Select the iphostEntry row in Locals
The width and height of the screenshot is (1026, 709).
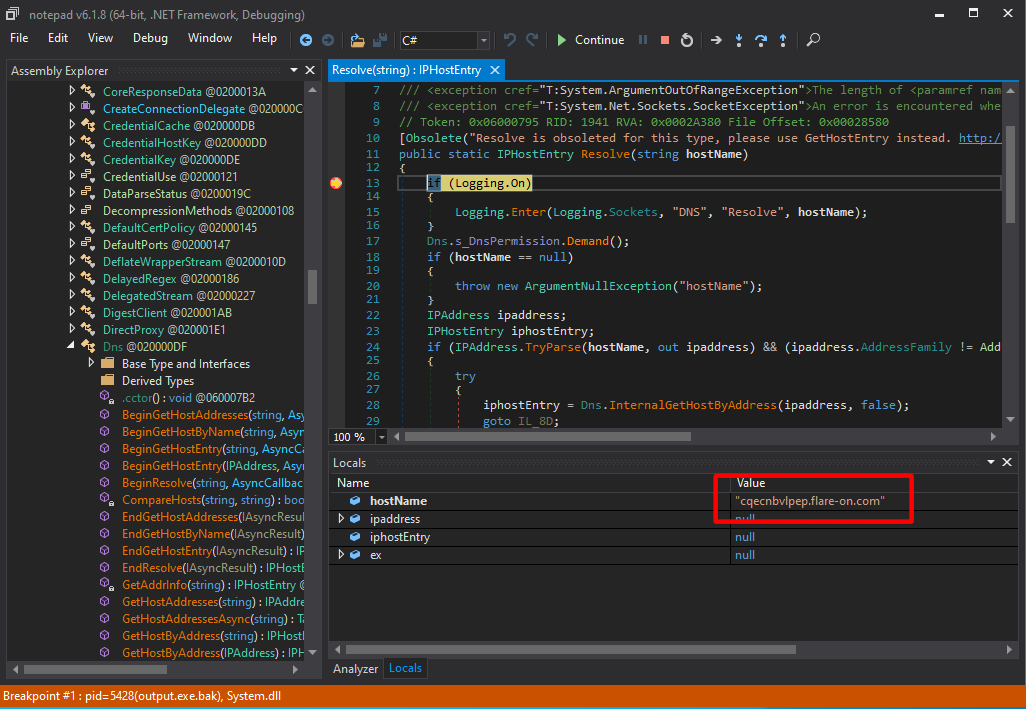(674, 537)
